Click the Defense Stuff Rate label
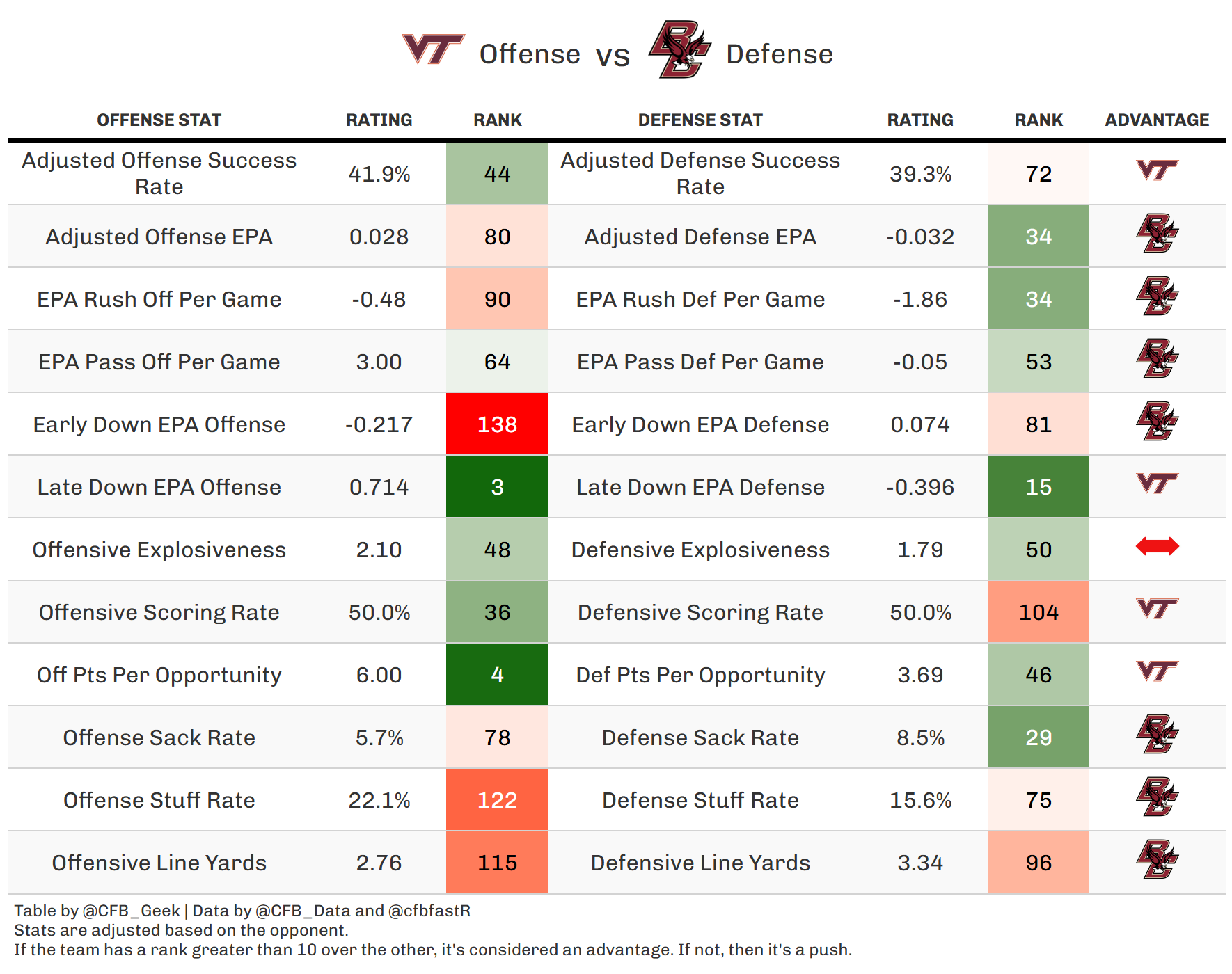The image size is (1232, 974). [x=700, y=800]
